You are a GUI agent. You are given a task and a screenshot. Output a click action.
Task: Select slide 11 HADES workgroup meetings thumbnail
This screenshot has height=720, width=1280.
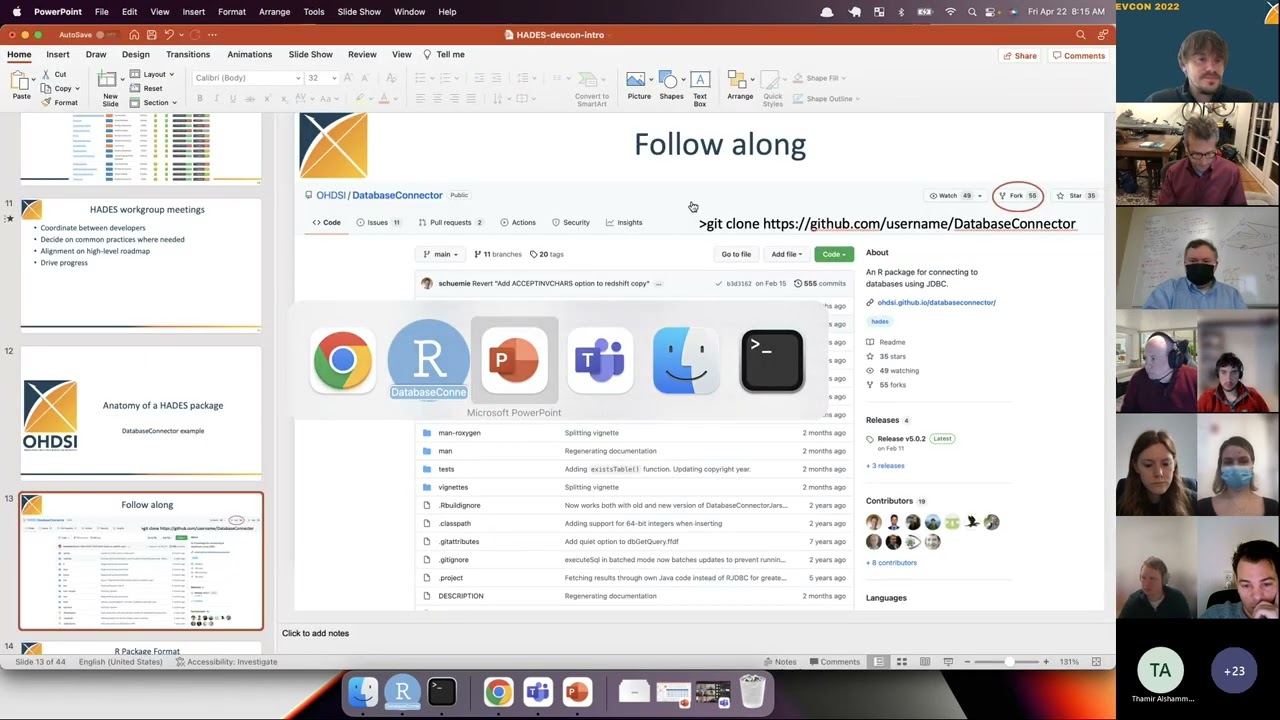point(141,264)
